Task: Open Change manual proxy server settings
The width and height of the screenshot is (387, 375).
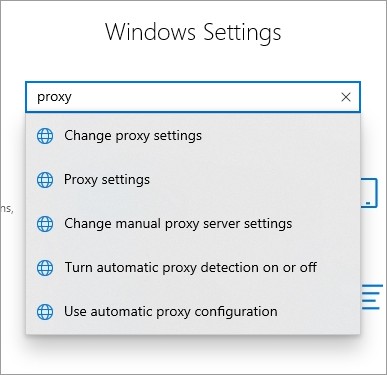Action: (193, 224)
